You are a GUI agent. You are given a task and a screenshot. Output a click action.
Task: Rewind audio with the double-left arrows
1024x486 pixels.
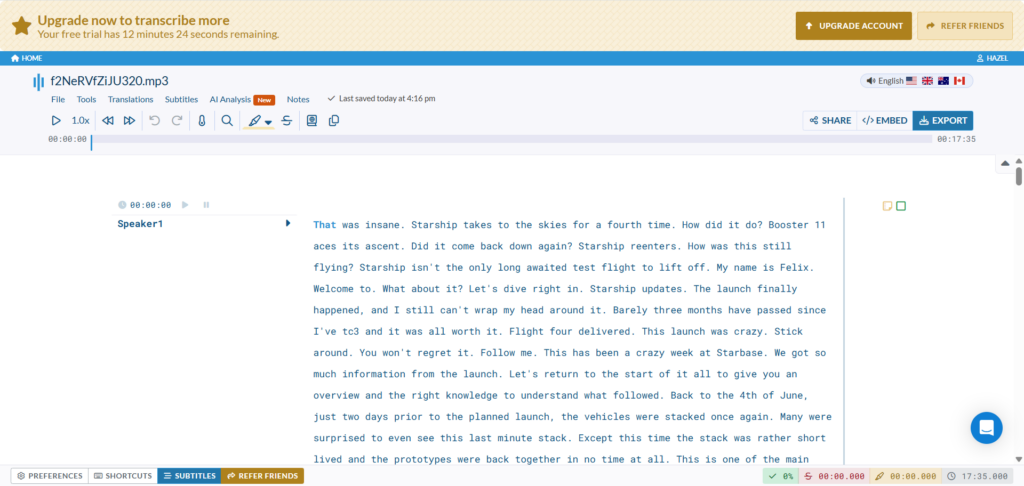108,121
